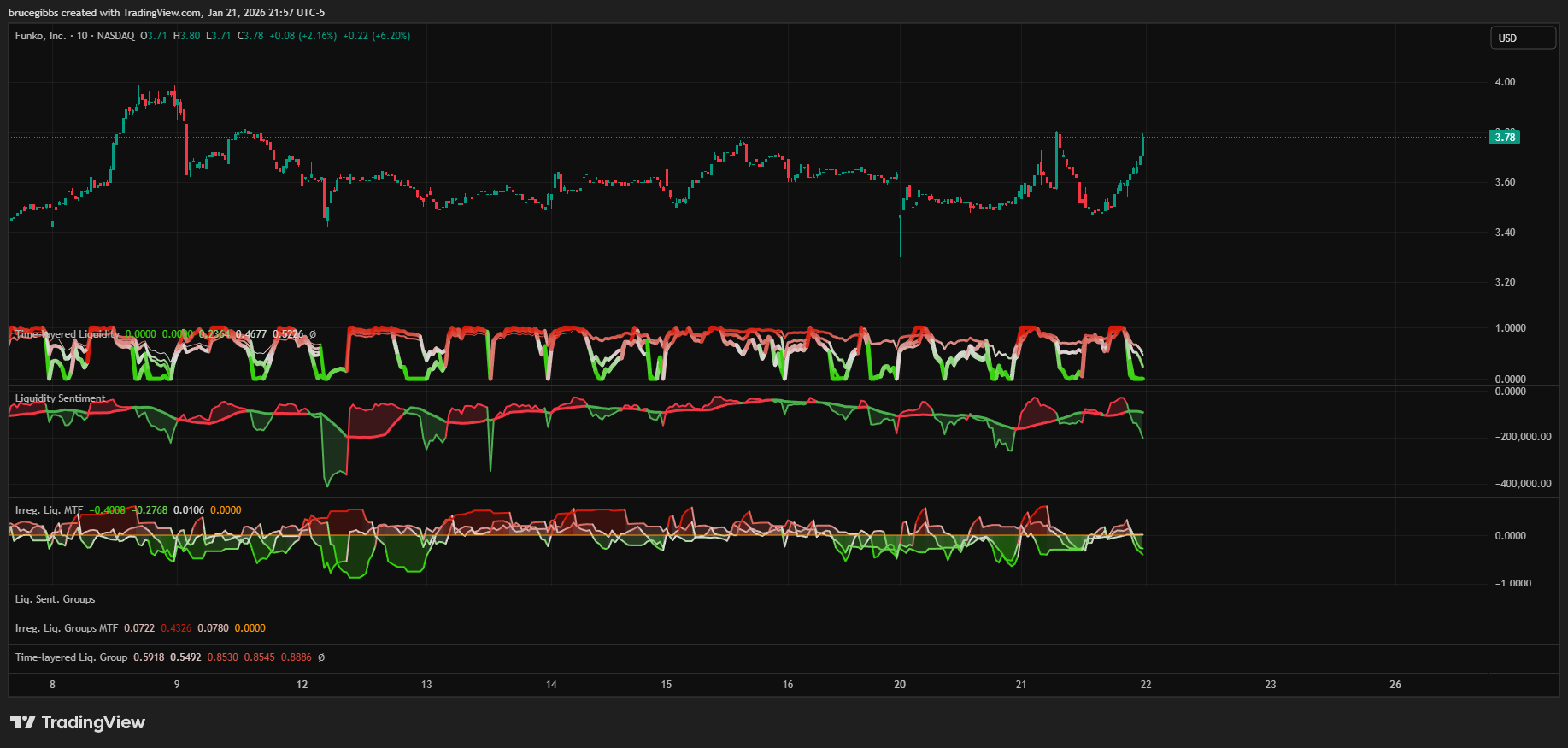
Task: Click the +0.22 (+6.20%) change value
Action: pos(376,36)
